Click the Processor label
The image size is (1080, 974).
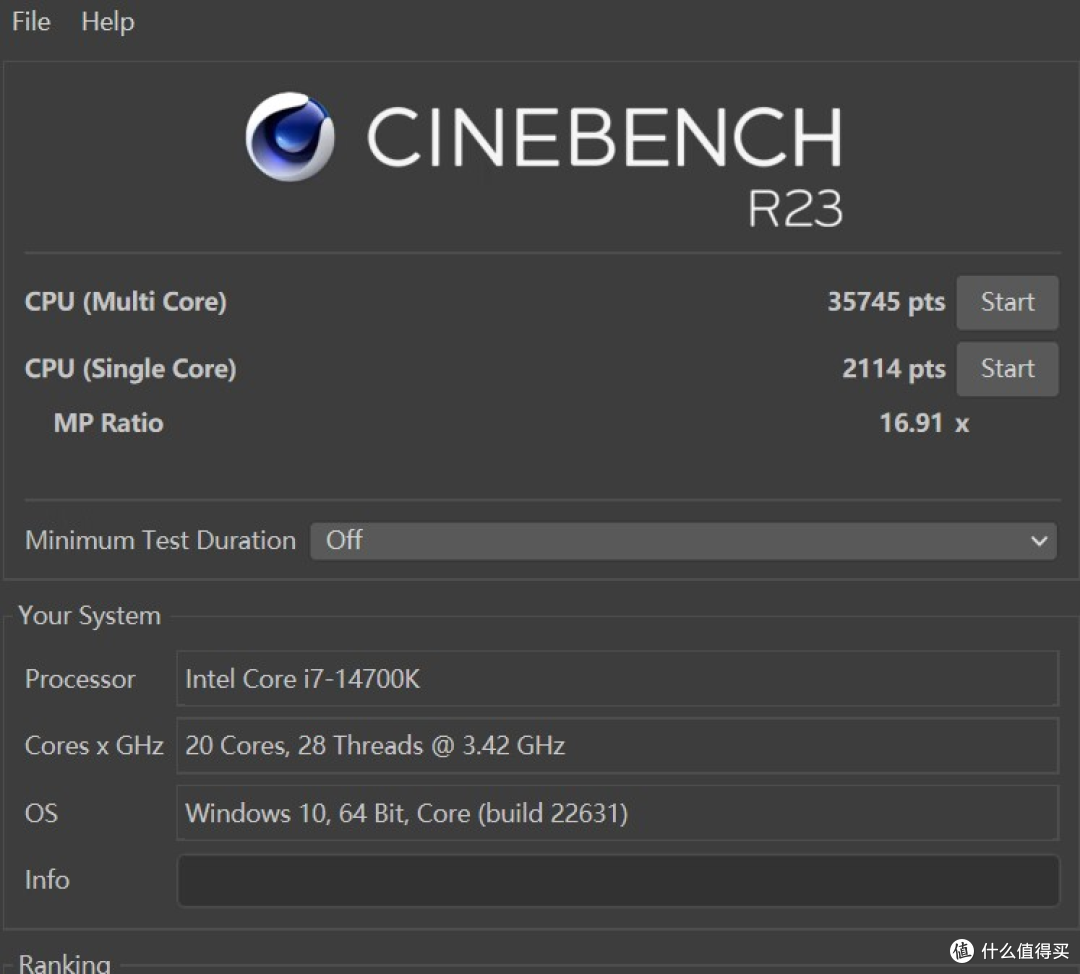pos(80,679)
